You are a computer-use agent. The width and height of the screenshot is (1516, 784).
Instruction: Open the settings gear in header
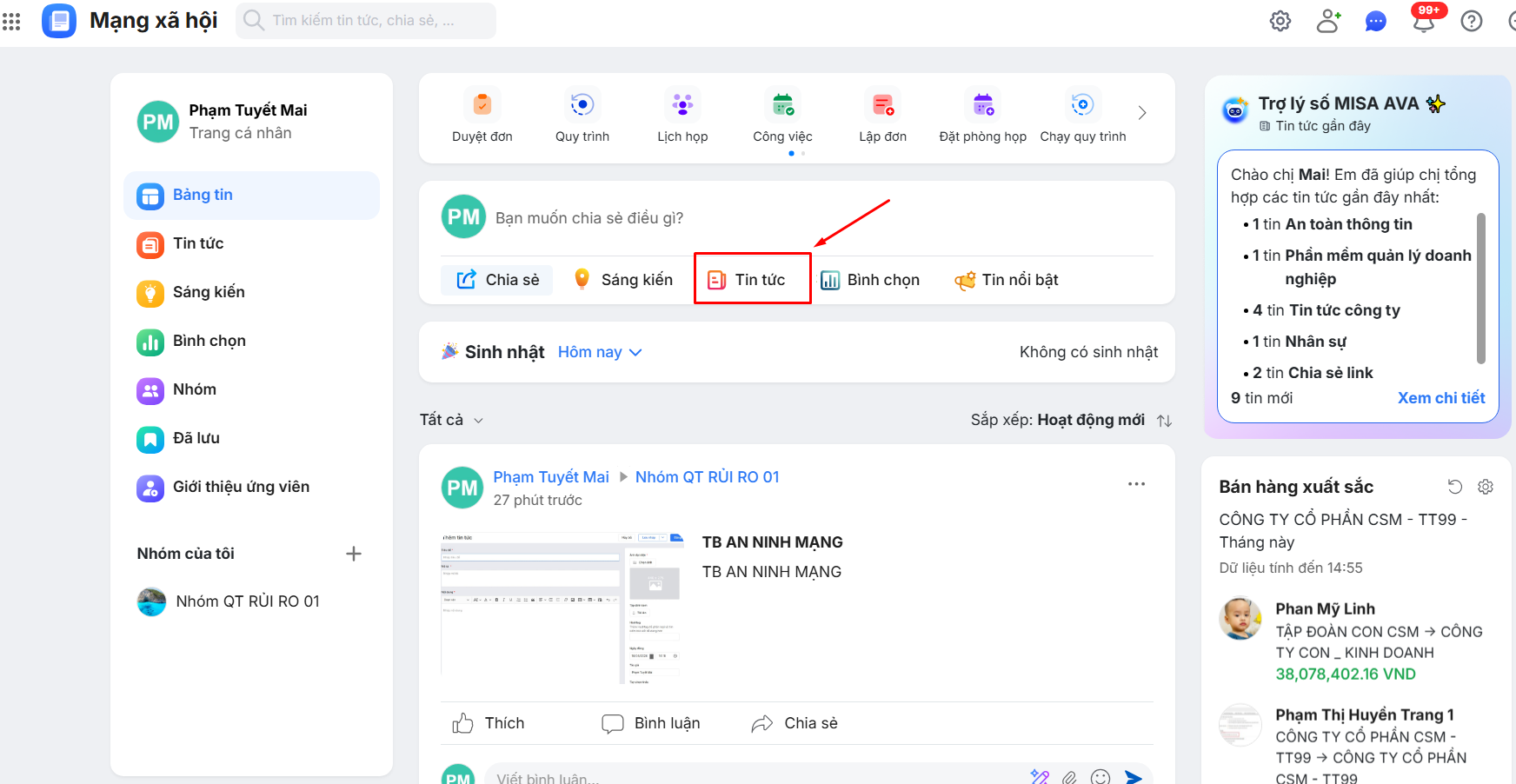tap(1280, 21)
